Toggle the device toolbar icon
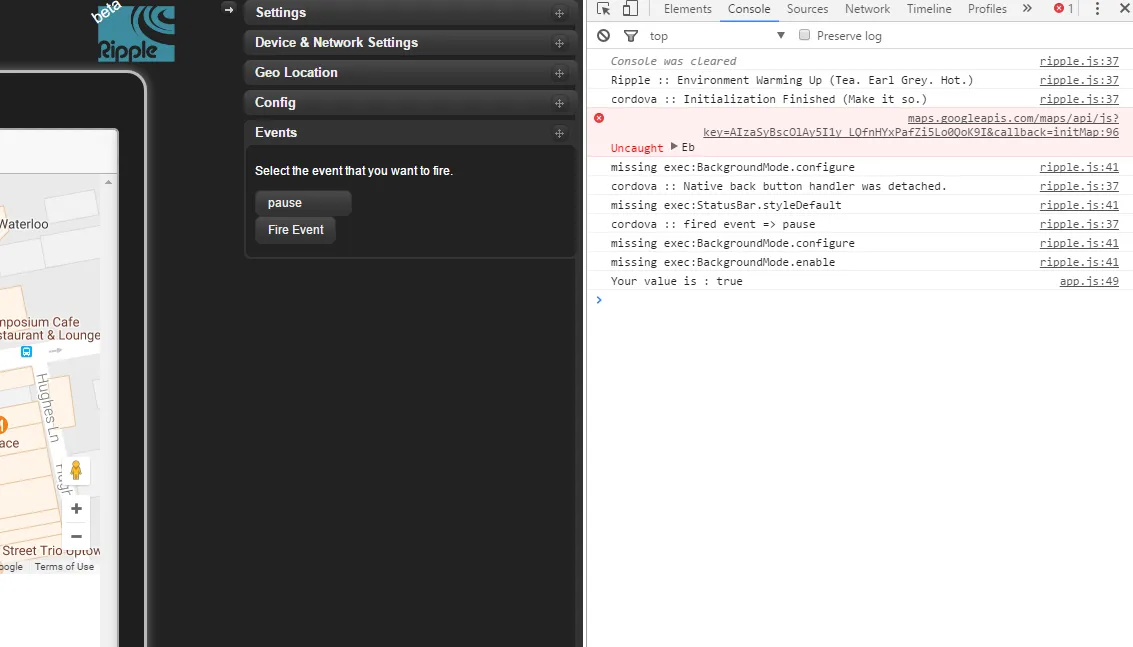Screen dimensions: 1133x647 click(630, 9)
